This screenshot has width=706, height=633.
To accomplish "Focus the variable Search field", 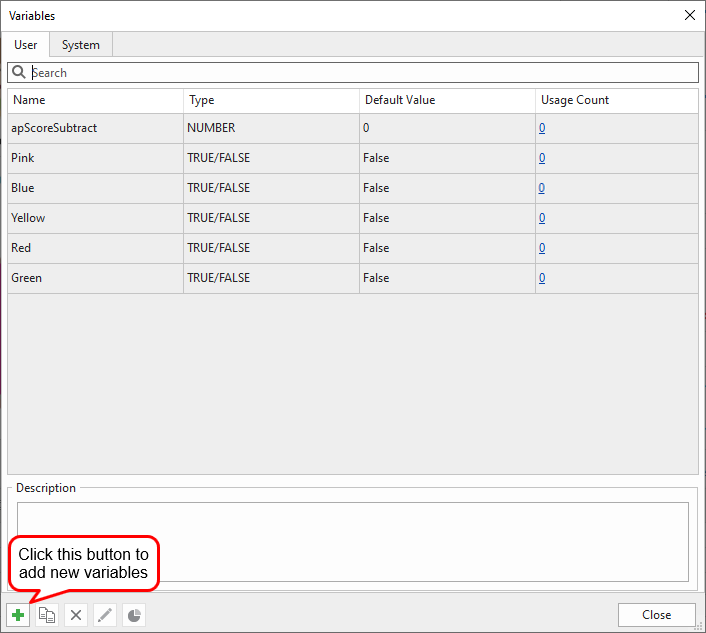I will pyautogui.click(x=360, y=73).
